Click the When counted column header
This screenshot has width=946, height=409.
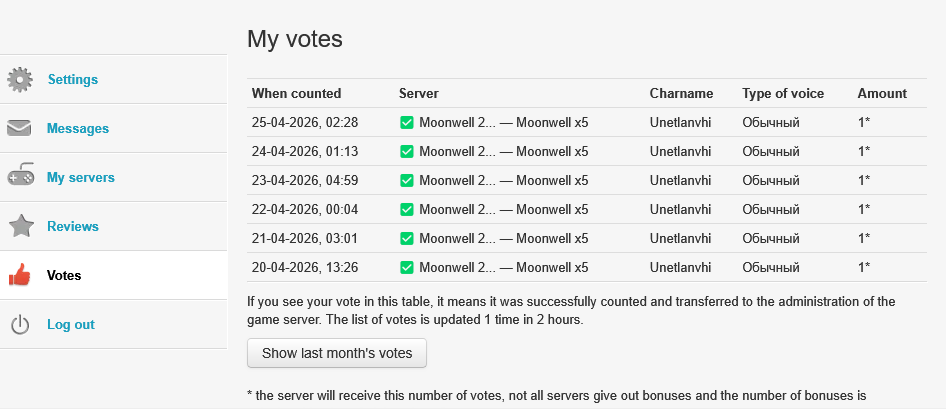point(296,94)
